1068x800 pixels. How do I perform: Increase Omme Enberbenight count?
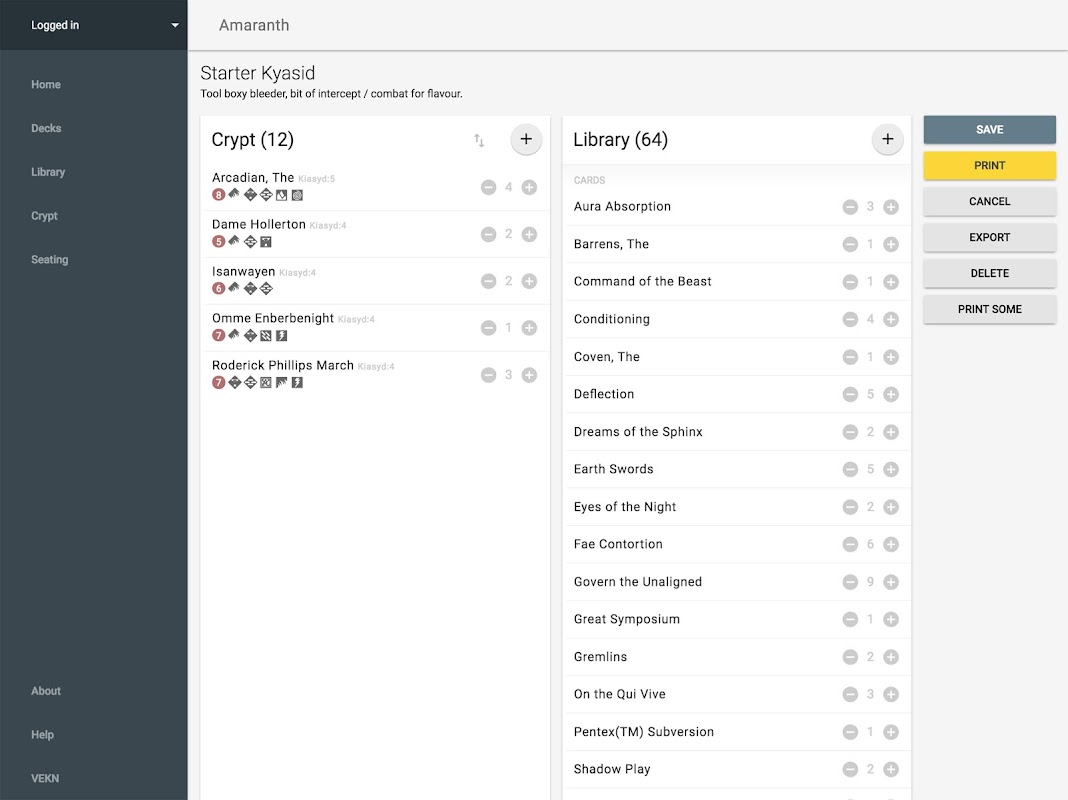point(529,328)
